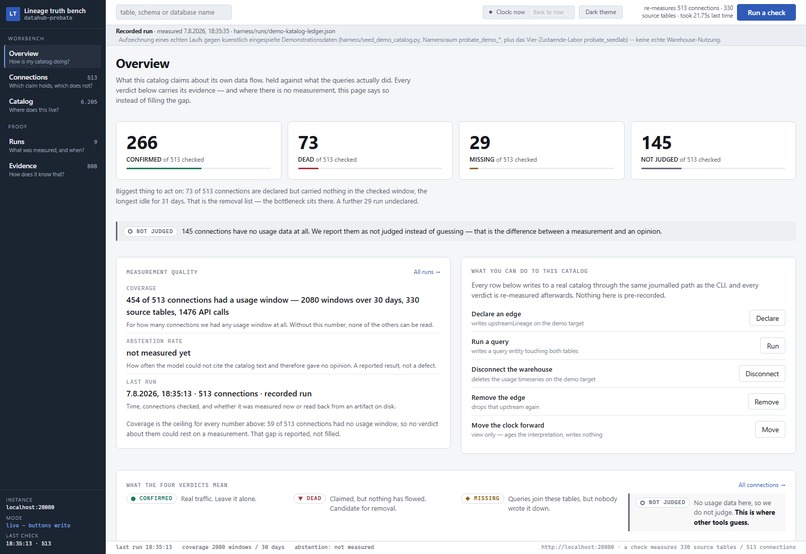Viewport: 806px width, 554px height.
Task: Click the Live – buttons write mode text
Action: (38, 525)
